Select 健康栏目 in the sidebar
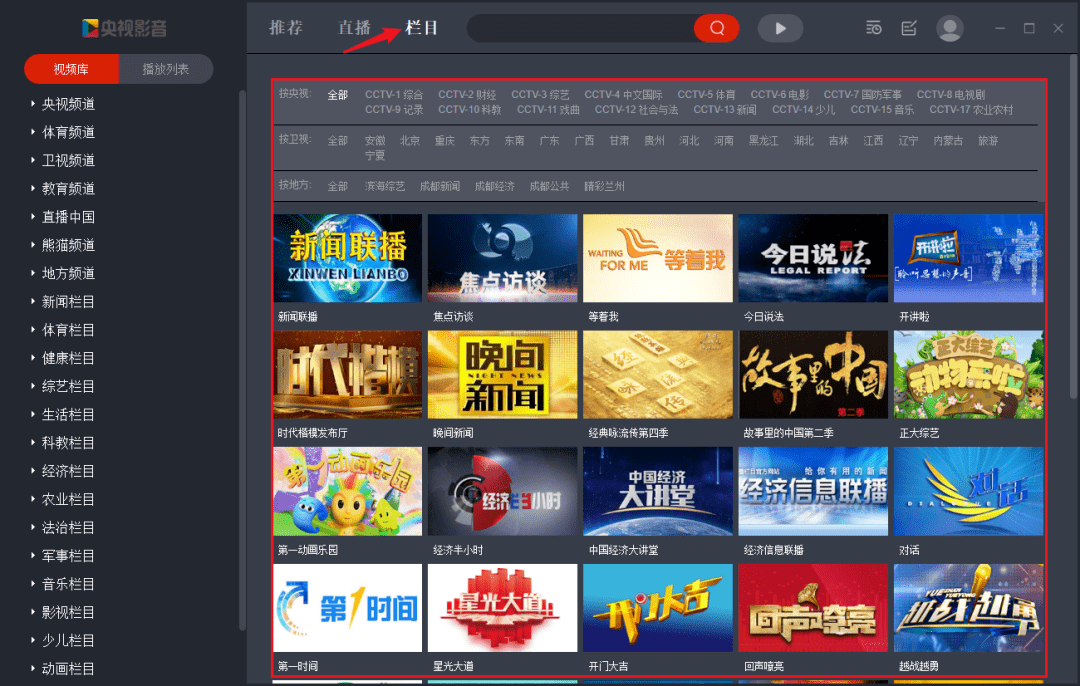 click(x=68, y=358)
